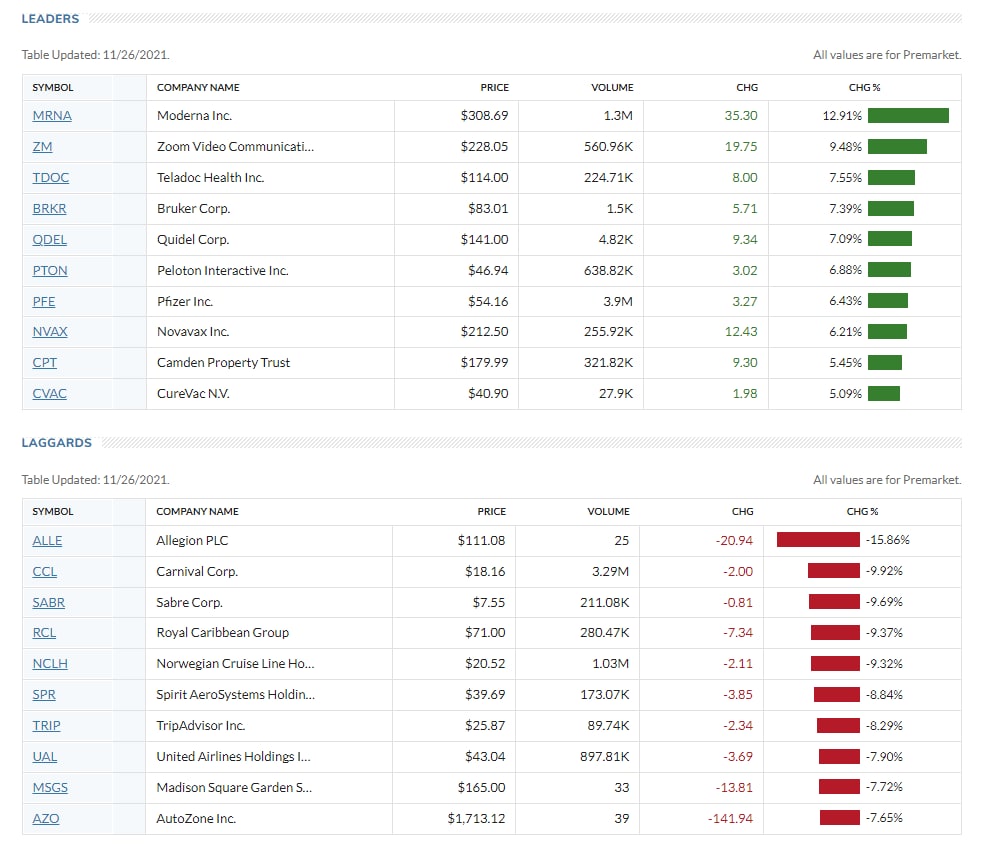Select the 897.81K volume cell
The height and width of the screenshot is (844, 981).
tap(604, 756)
